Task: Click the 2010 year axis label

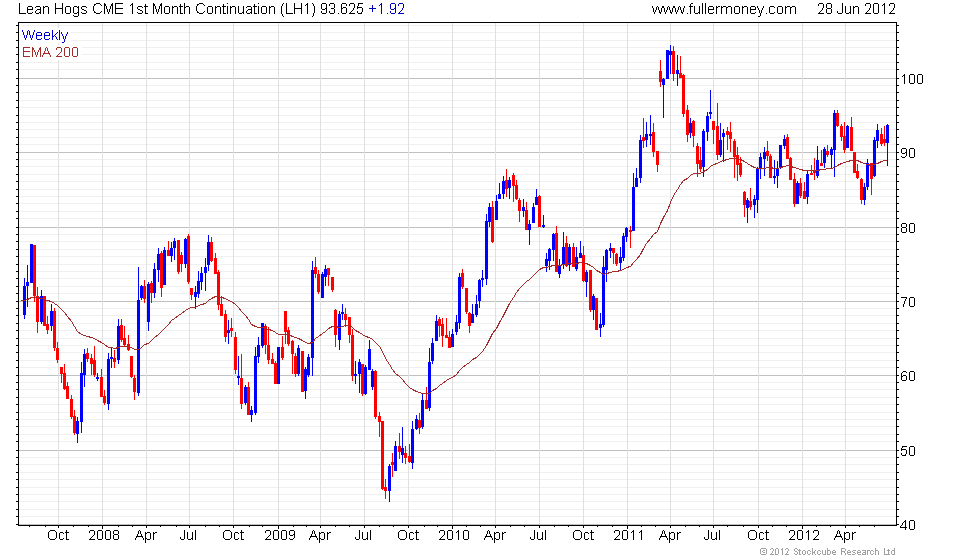Action: pos(454,536)
